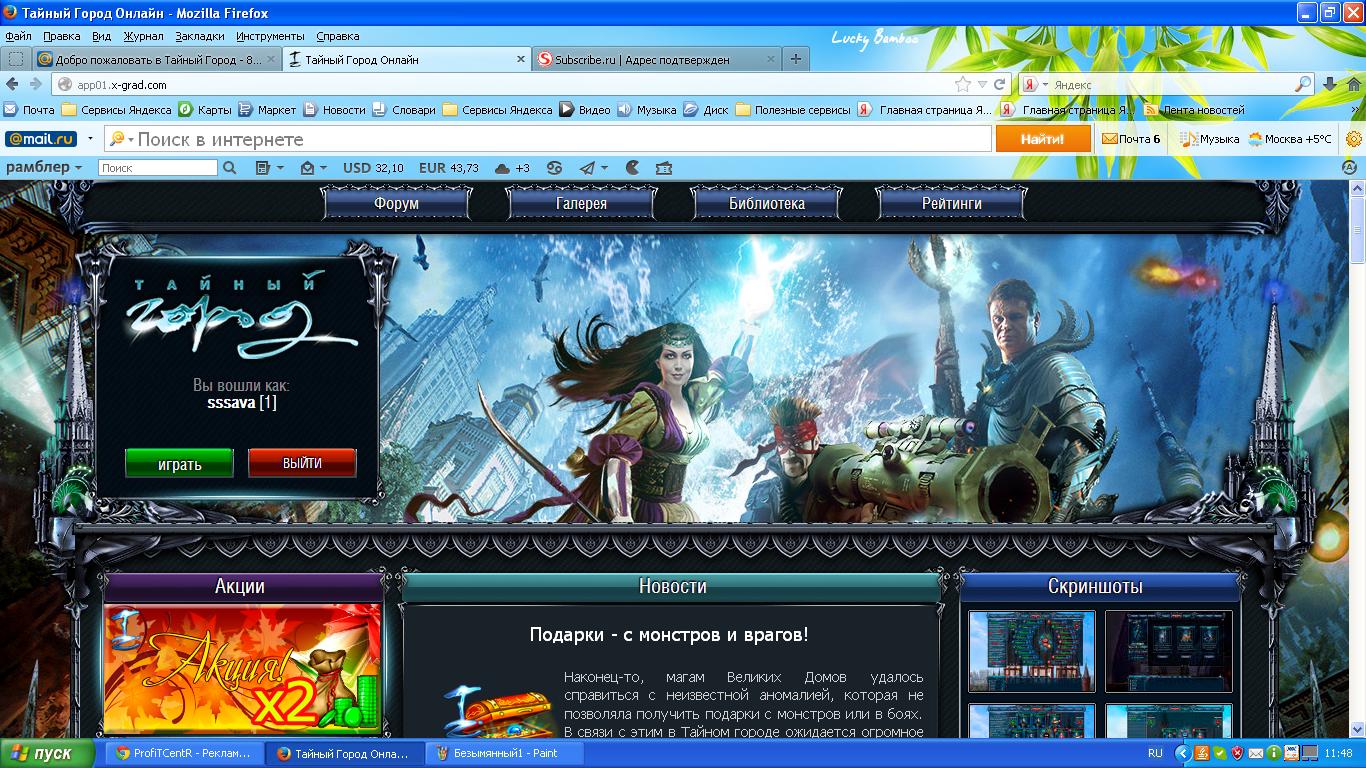
Task: Open the Рейтинги section
Action: (951, 203)
